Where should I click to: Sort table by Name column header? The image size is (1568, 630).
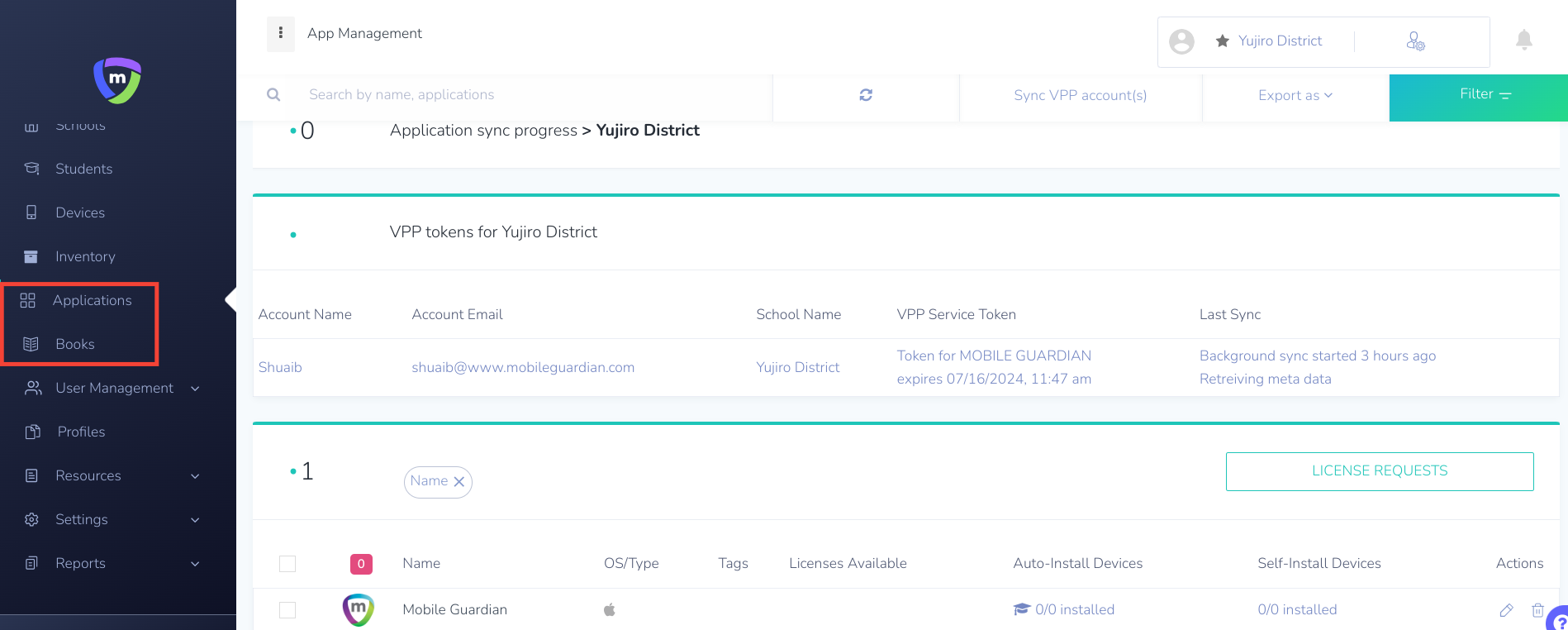tap(421, 563)
